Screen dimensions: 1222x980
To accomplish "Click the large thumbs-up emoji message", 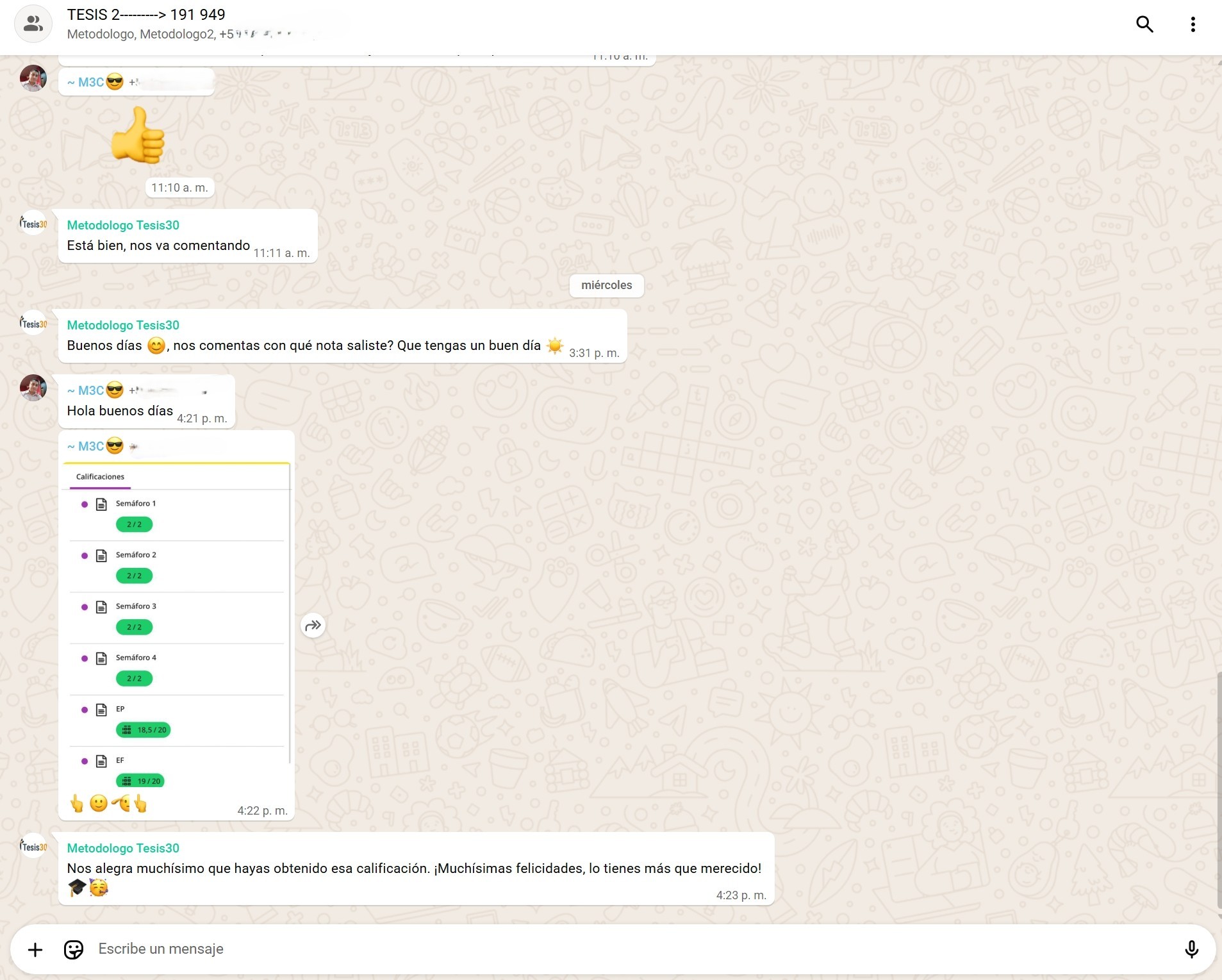I will 138,135.
